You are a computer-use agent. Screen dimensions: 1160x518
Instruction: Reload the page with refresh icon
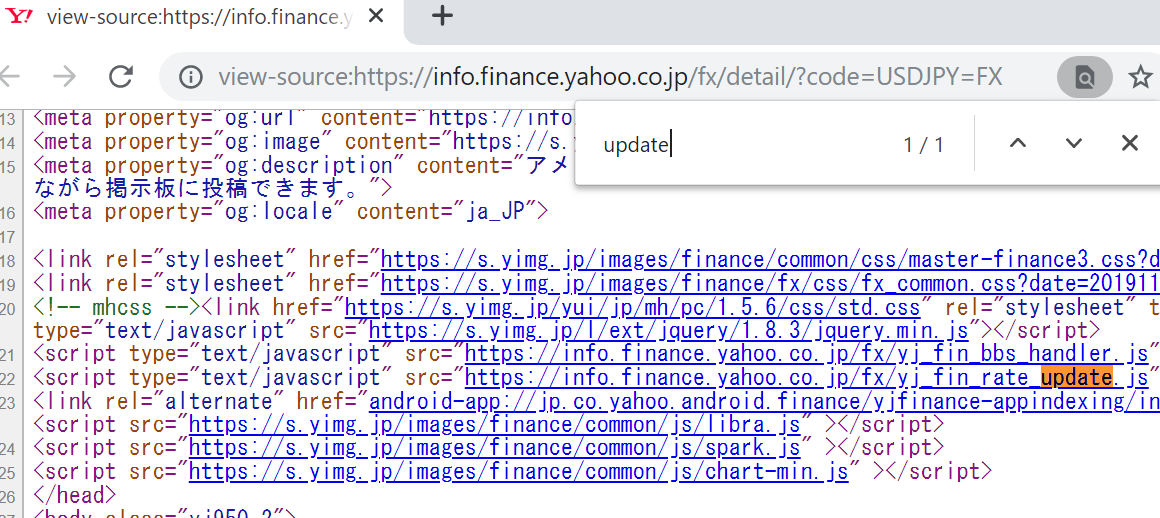click(x=121, y=76)
